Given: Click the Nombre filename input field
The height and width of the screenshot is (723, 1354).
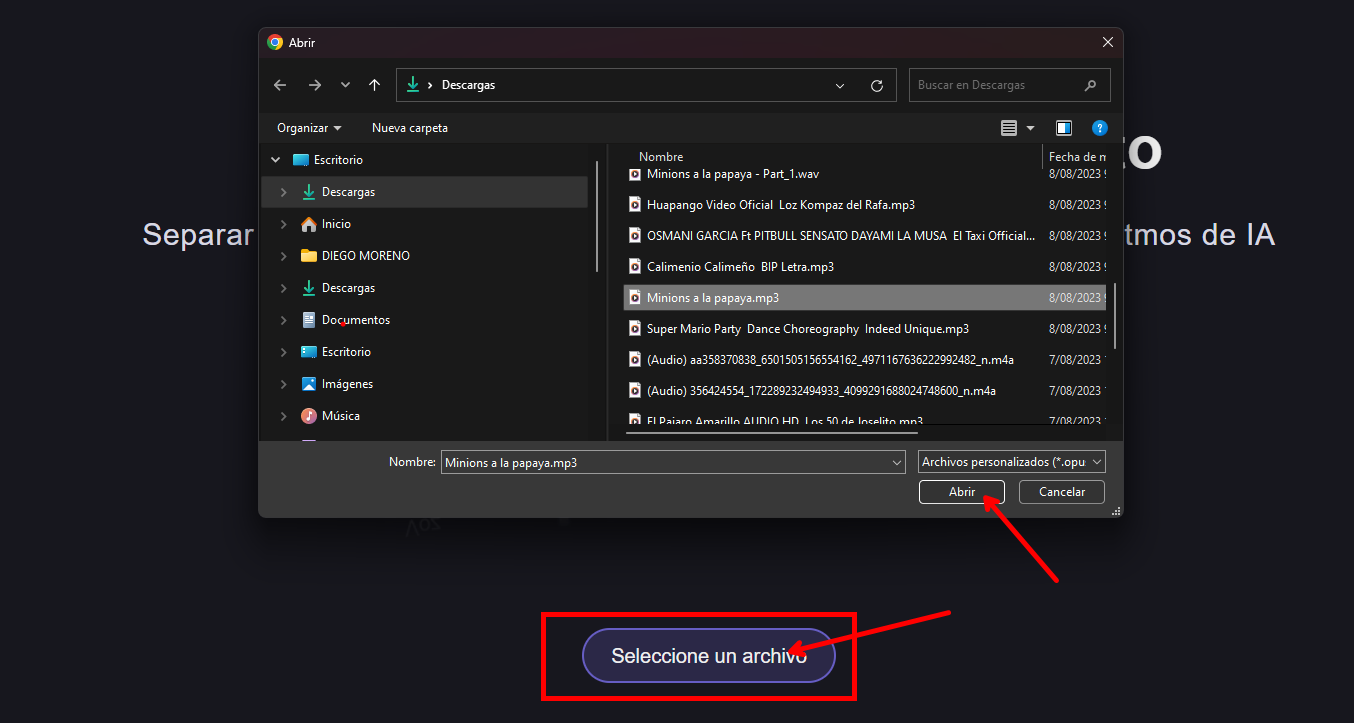Looking at the screenshot, I should coord(665,463).
